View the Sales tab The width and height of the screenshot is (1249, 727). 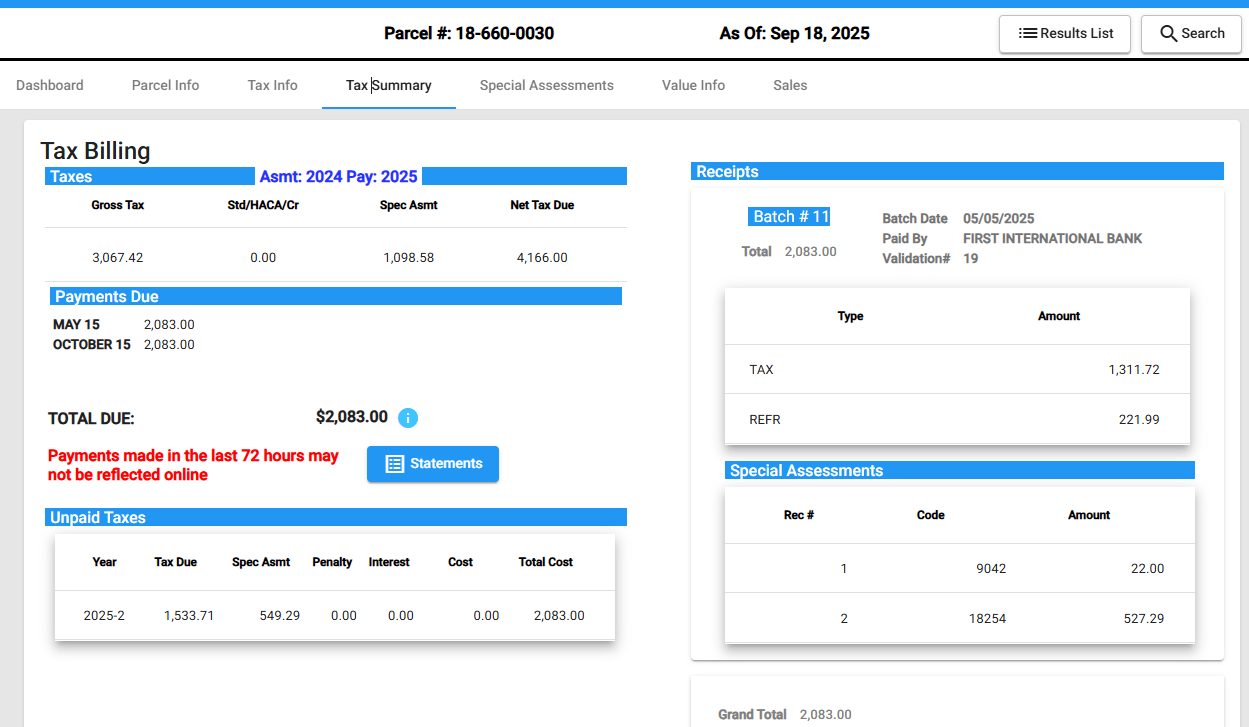coord(790,86)
